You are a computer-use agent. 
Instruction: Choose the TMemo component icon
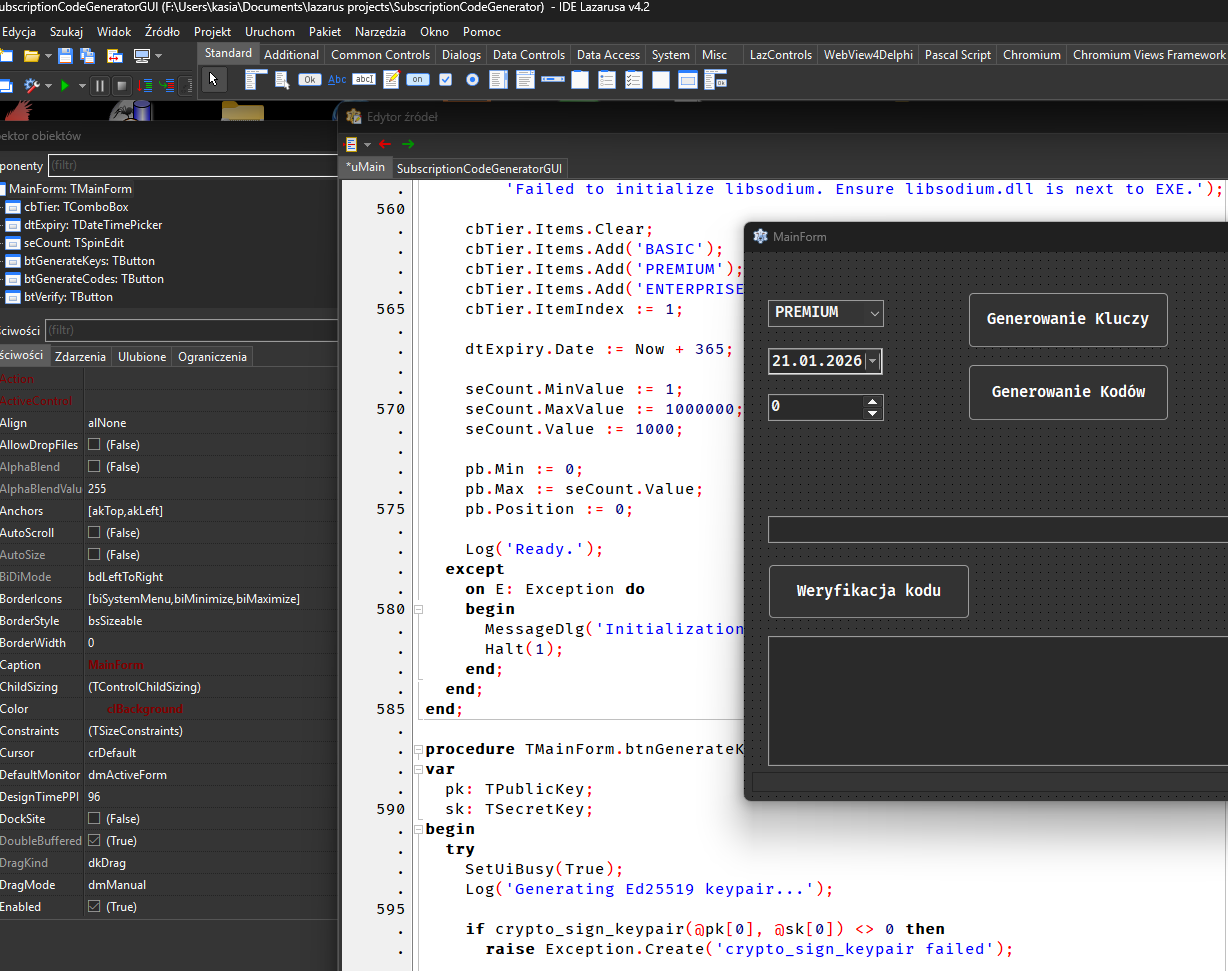point(391,80)
